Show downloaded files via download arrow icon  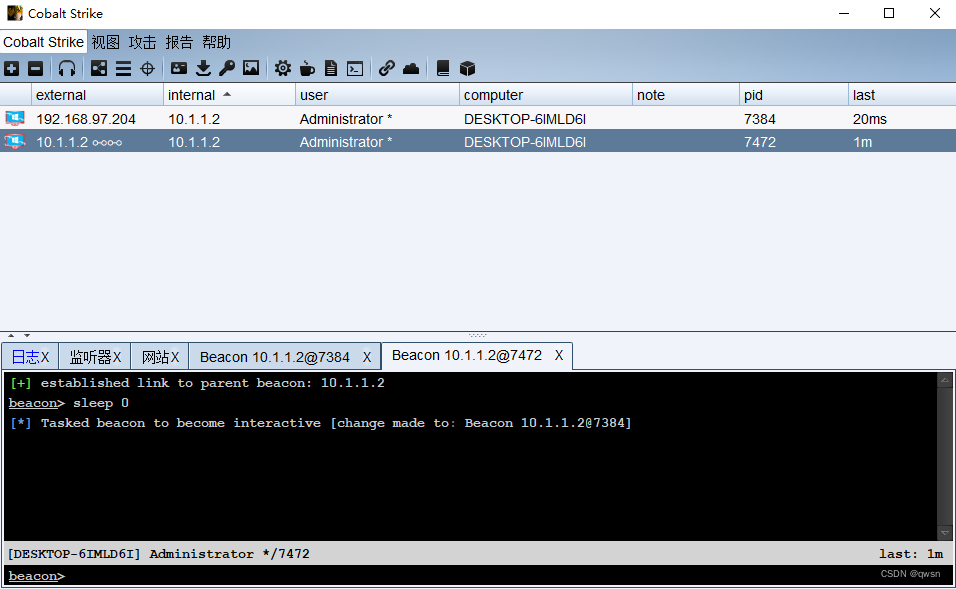tap(203, 68)
